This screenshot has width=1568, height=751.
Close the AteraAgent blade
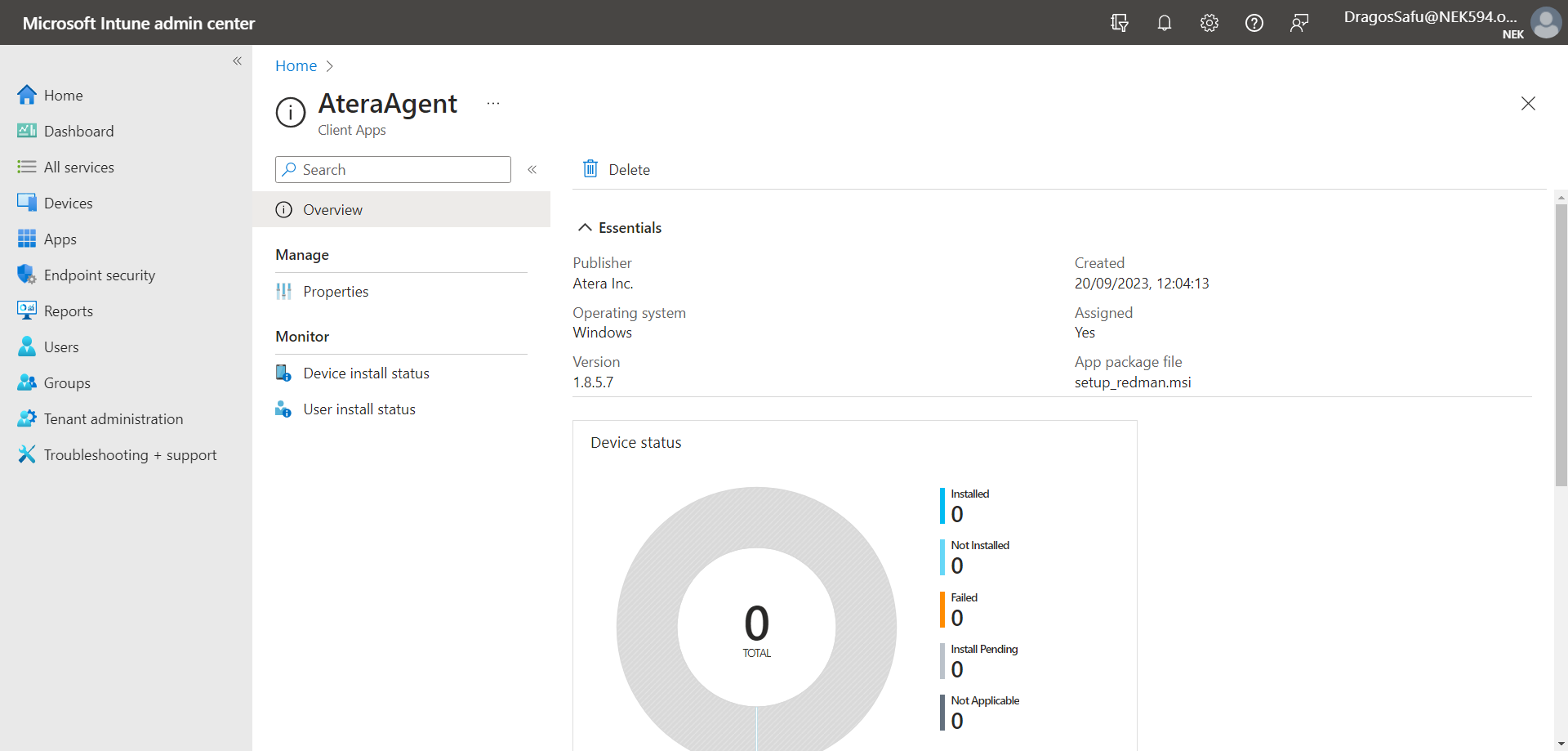[1528, 104]
